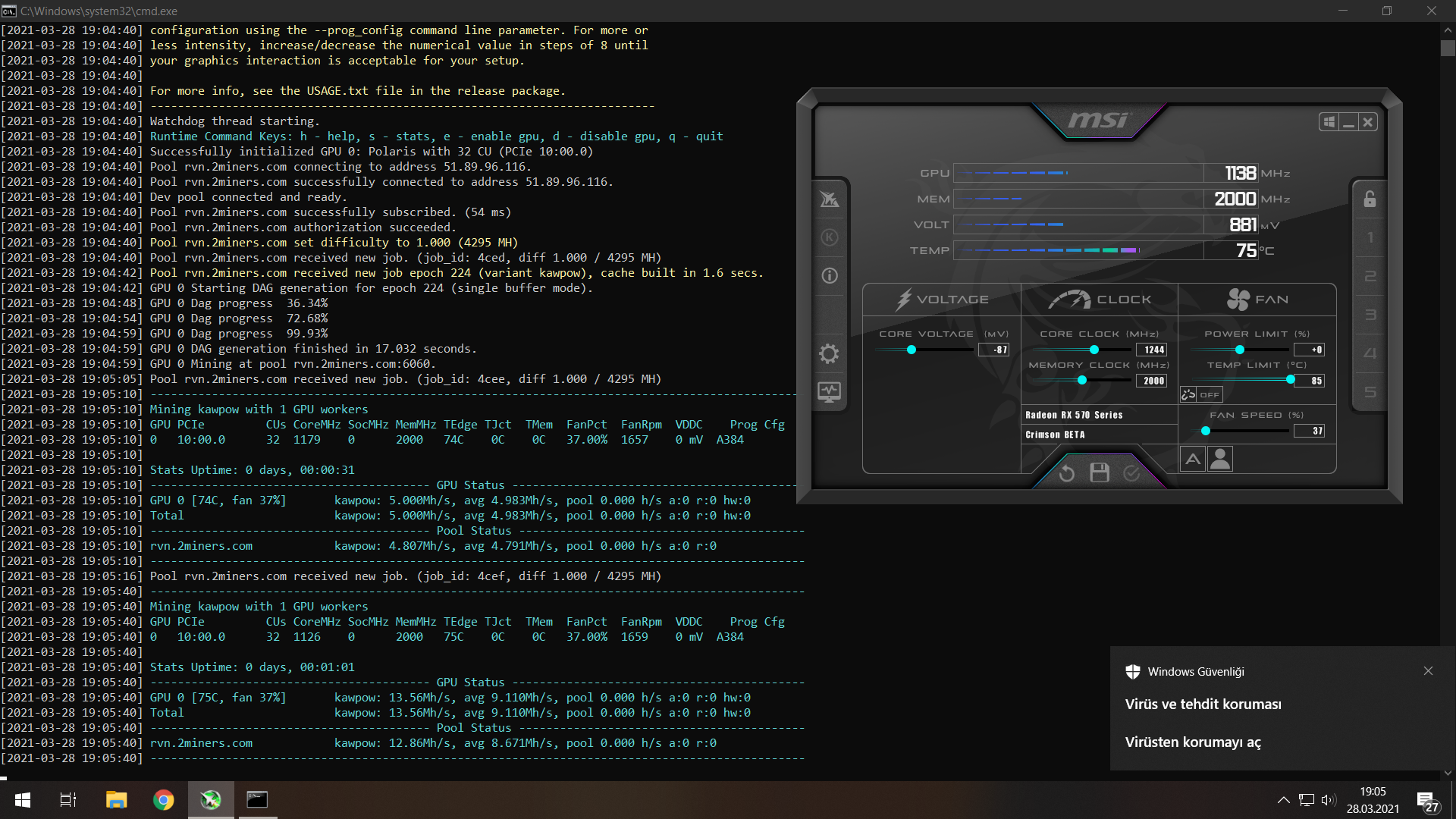Select profile slot 3
The height and width of the screenshot is (819, 1456).
point(1370,315)
